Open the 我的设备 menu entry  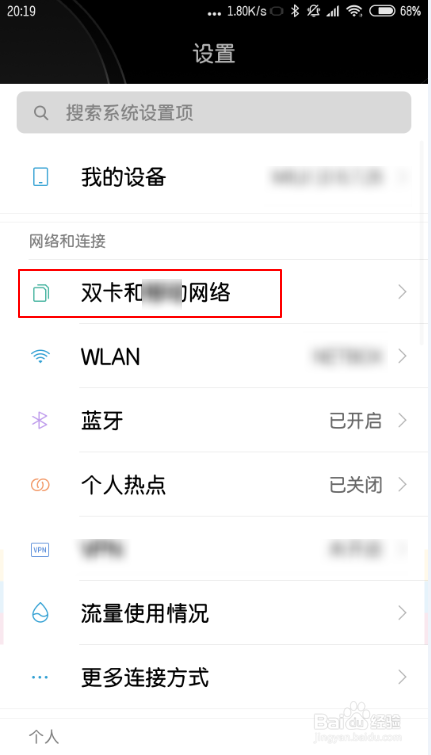(214, 177)
